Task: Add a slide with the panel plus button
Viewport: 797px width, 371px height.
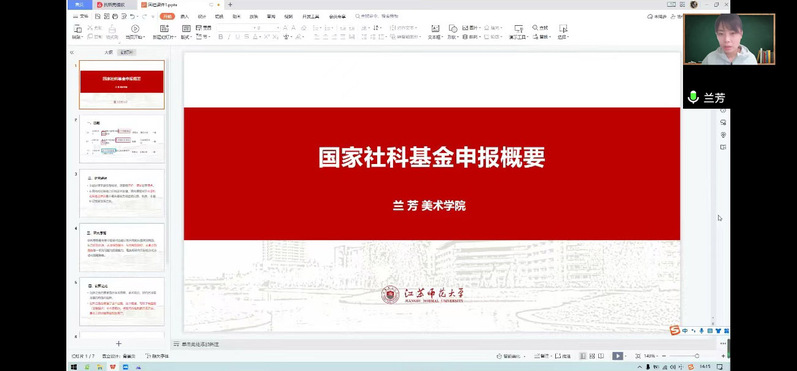Action: pyautogui.click(x=119, y=344)
